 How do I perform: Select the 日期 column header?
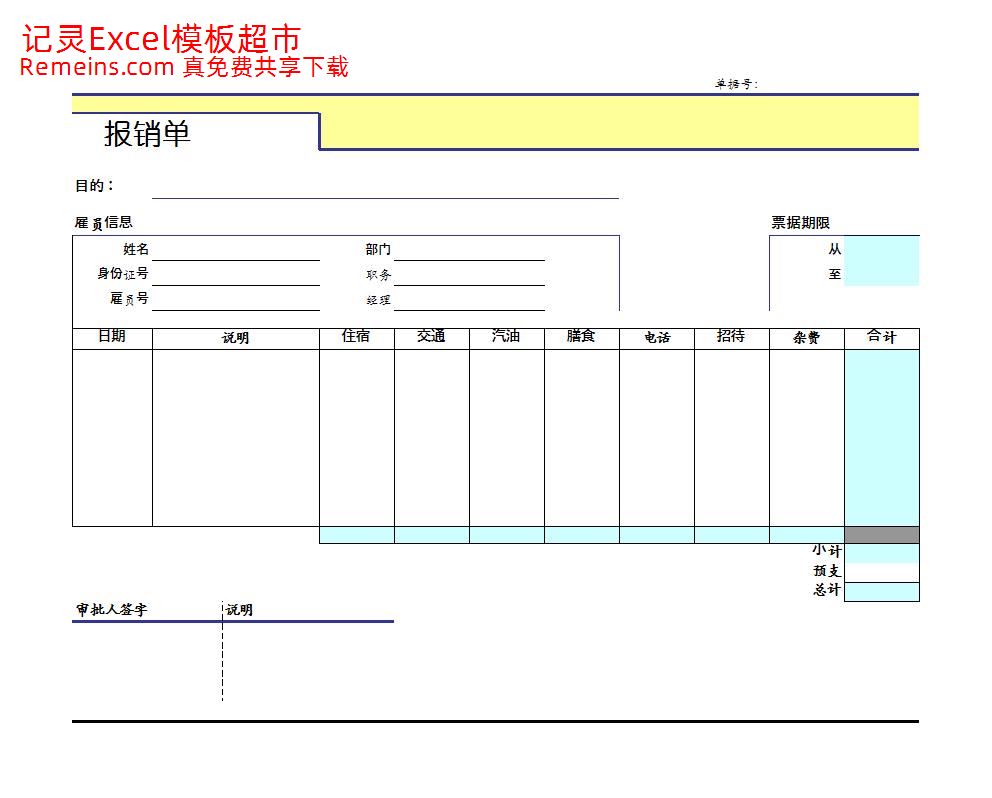click(113, 339)
